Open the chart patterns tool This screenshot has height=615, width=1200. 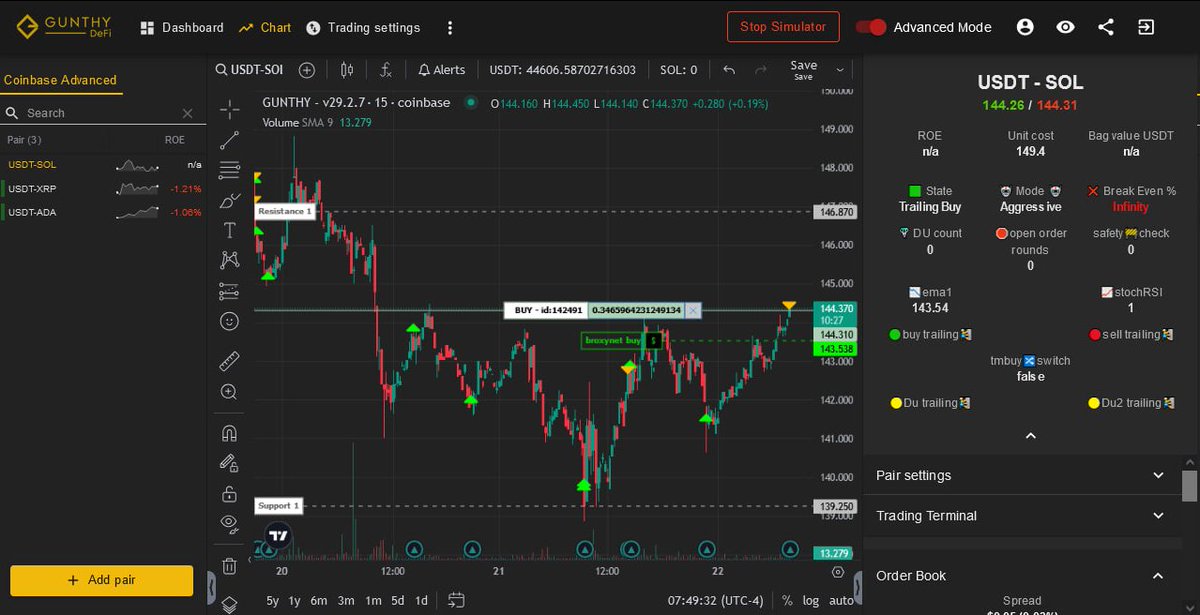point(229,260)
